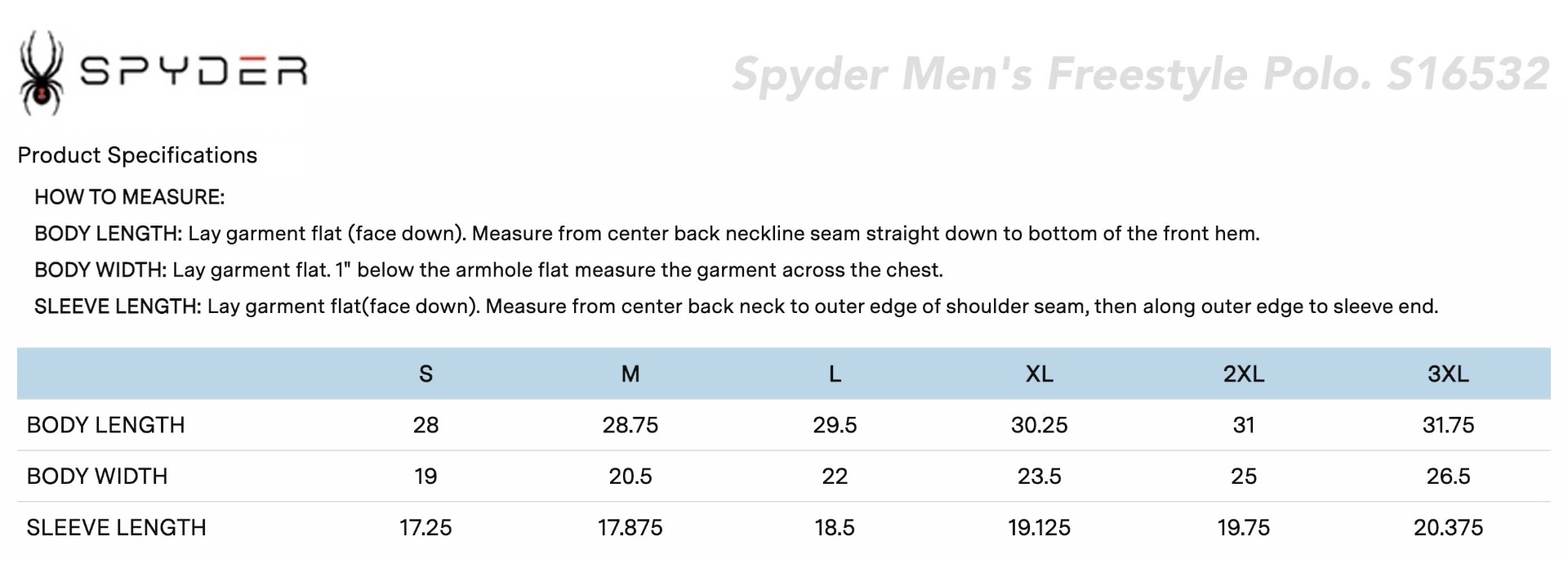1568x577 pixels.
Task: Click the SLEEVE LENGTH measuring instruction line
Action: pyautogui.click(x=735, y=306)
